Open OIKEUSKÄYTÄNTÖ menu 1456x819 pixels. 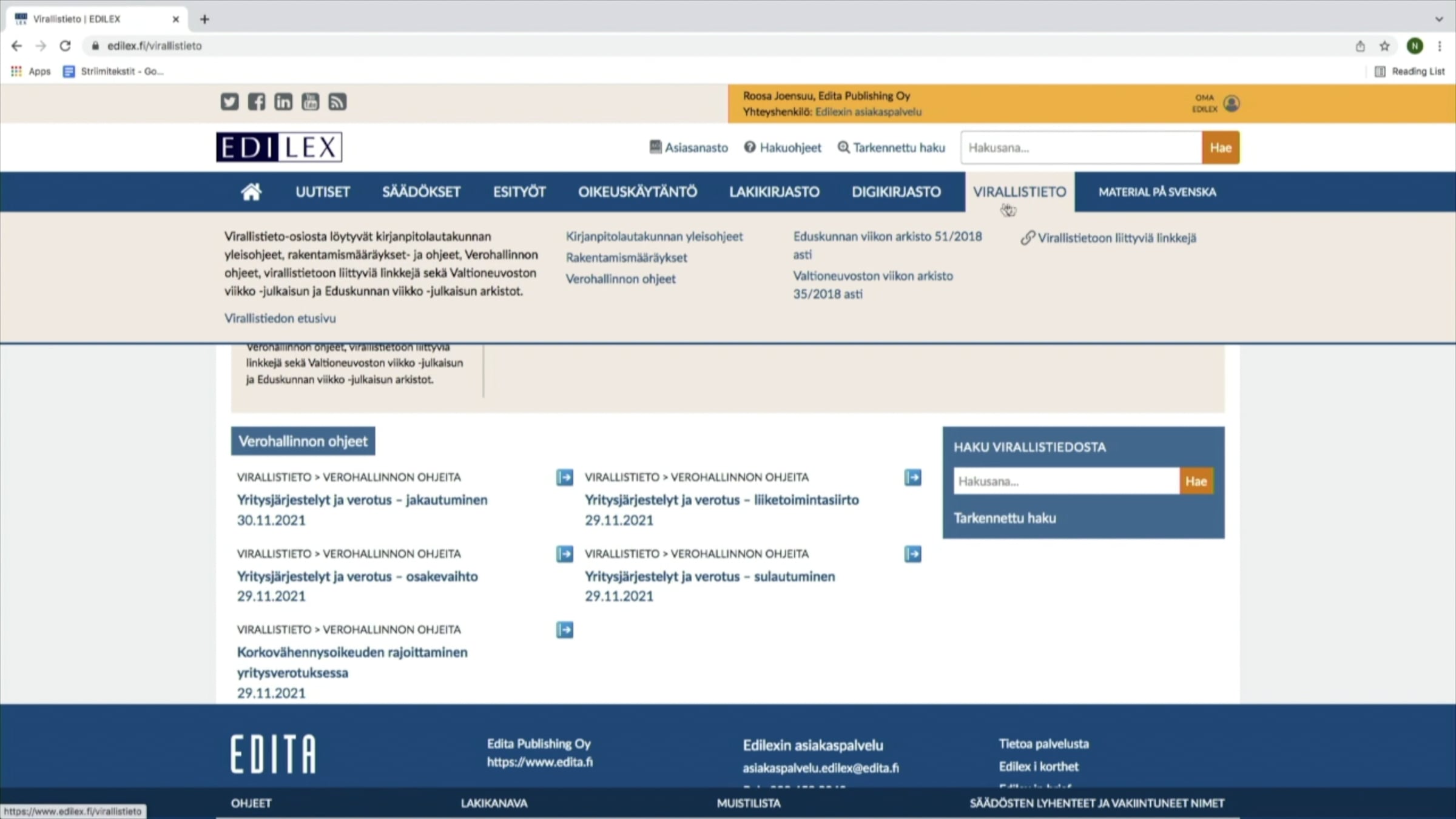point(638,192)
